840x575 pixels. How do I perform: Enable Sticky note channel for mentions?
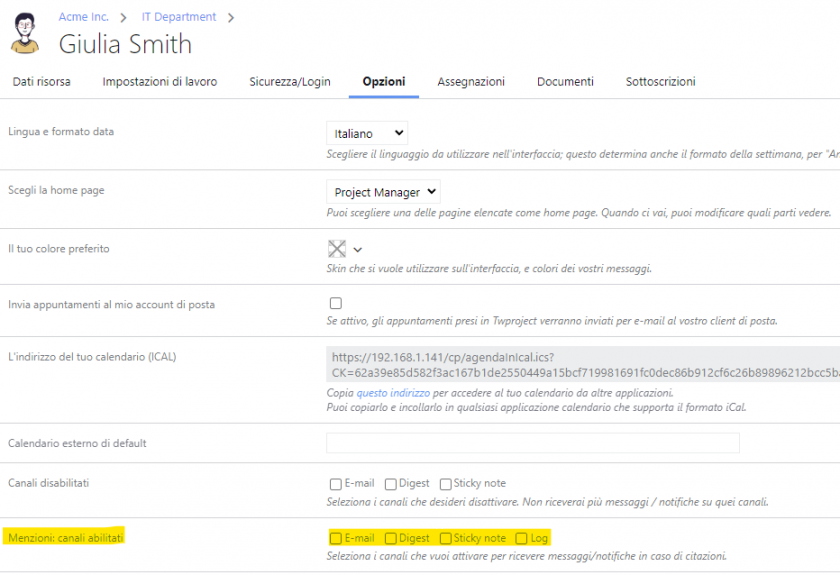coord(446,538)
